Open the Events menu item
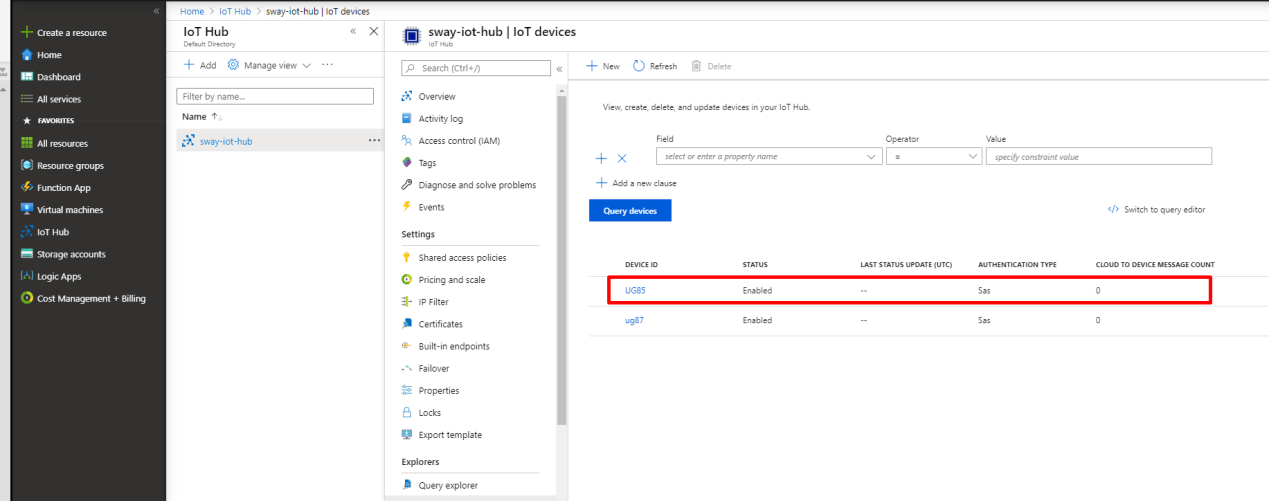This screenshot has height=501, width=1269. (x=431, y=207)
